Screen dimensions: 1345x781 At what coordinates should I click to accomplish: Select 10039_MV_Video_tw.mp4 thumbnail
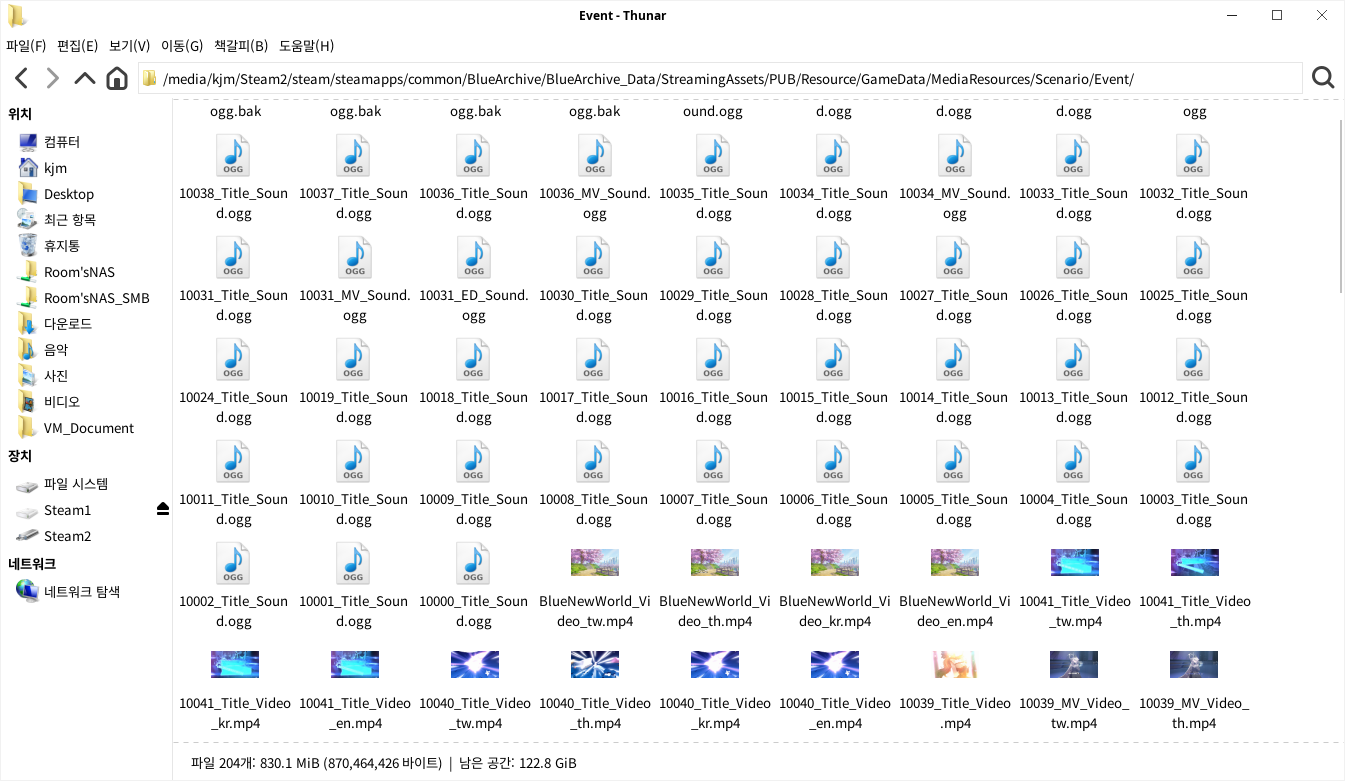tap(1075, 664)
